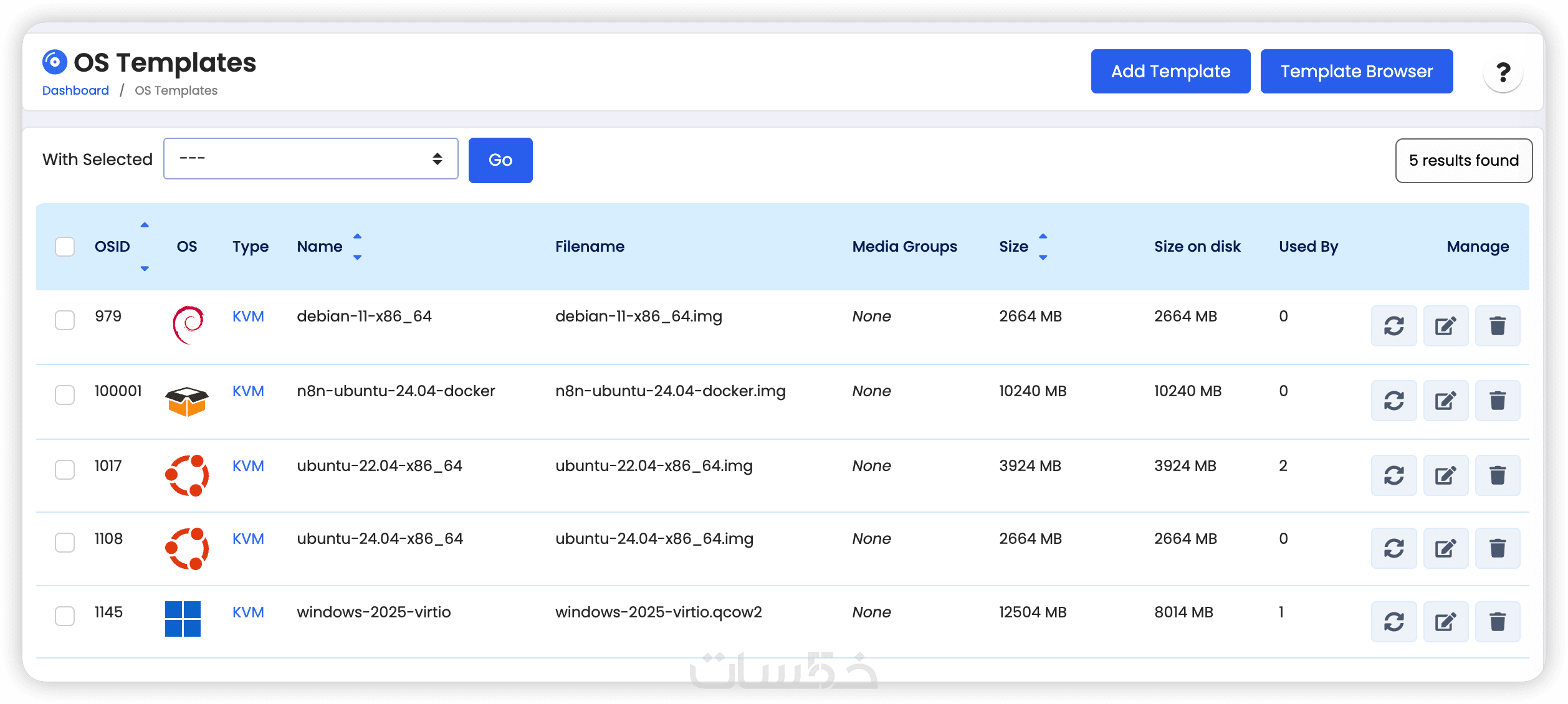Check the box for OSID 979

[65, 320]
